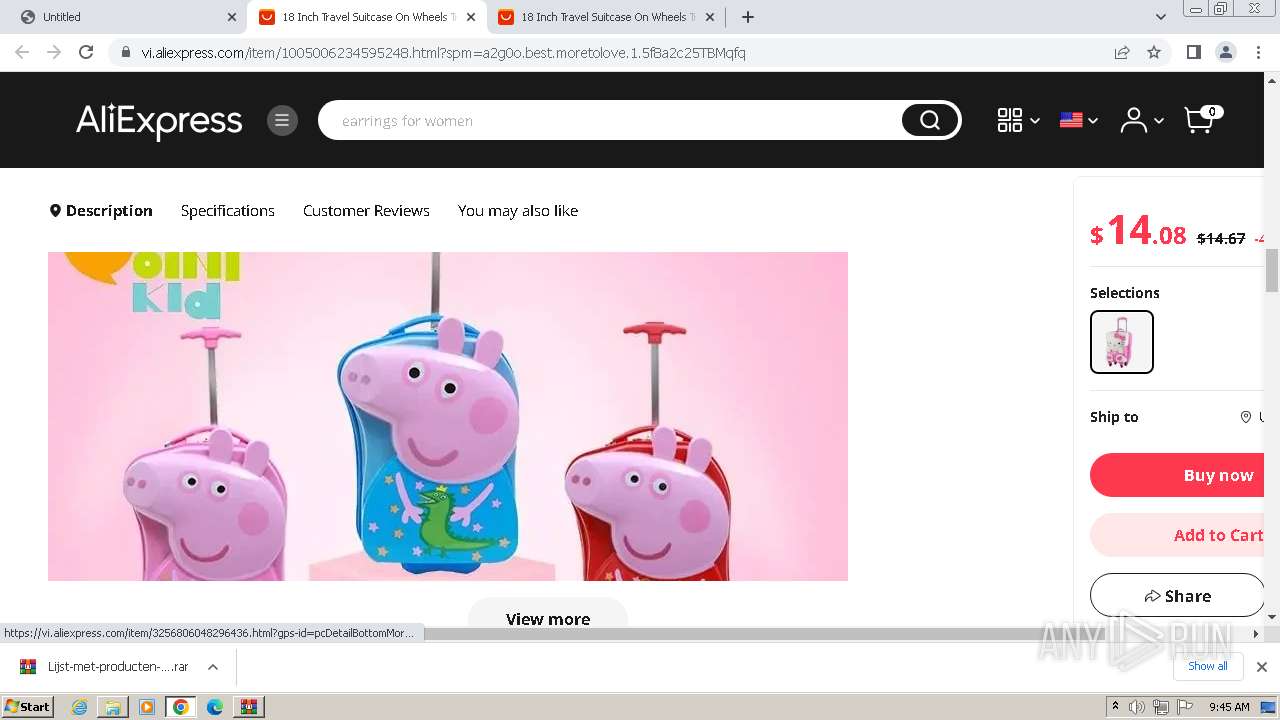
Task: Bookmark this page with the star icon
Action: tap(1154, 52)
